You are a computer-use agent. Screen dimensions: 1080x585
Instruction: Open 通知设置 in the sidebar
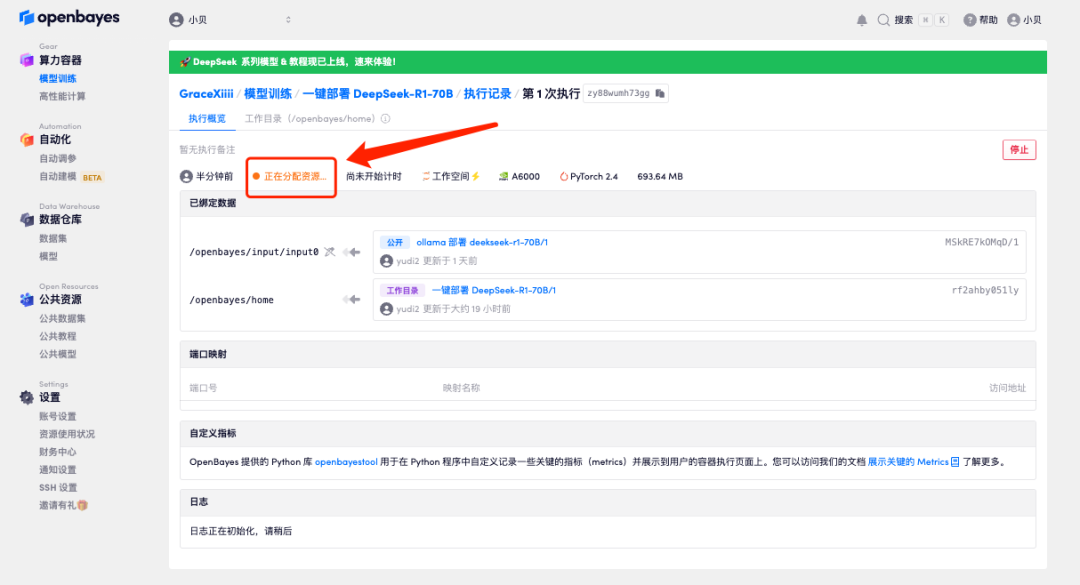coord(58,470)
